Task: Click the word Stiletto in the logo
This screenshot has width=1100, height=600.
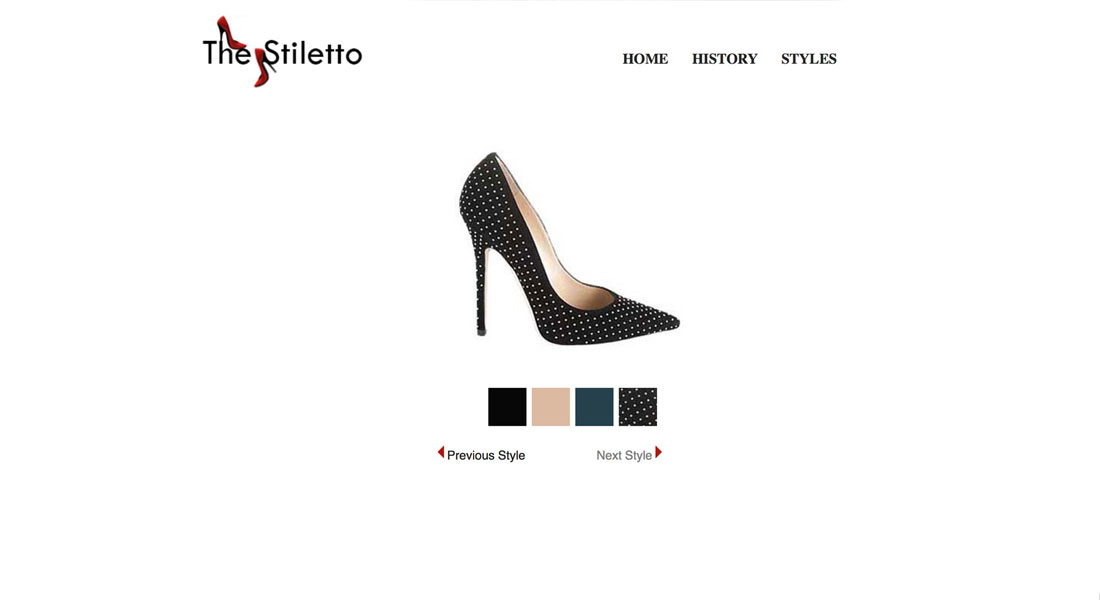Action: 313,53
